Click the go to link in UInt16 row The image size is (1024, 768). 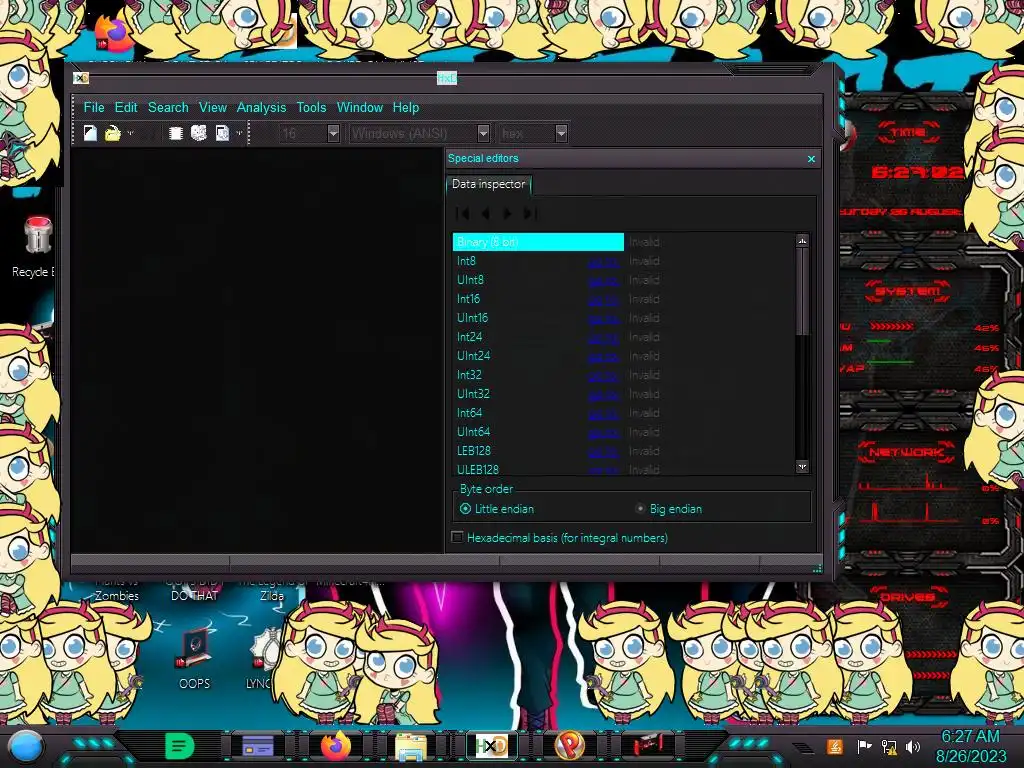pyautogui.click(x=603, y=319)
